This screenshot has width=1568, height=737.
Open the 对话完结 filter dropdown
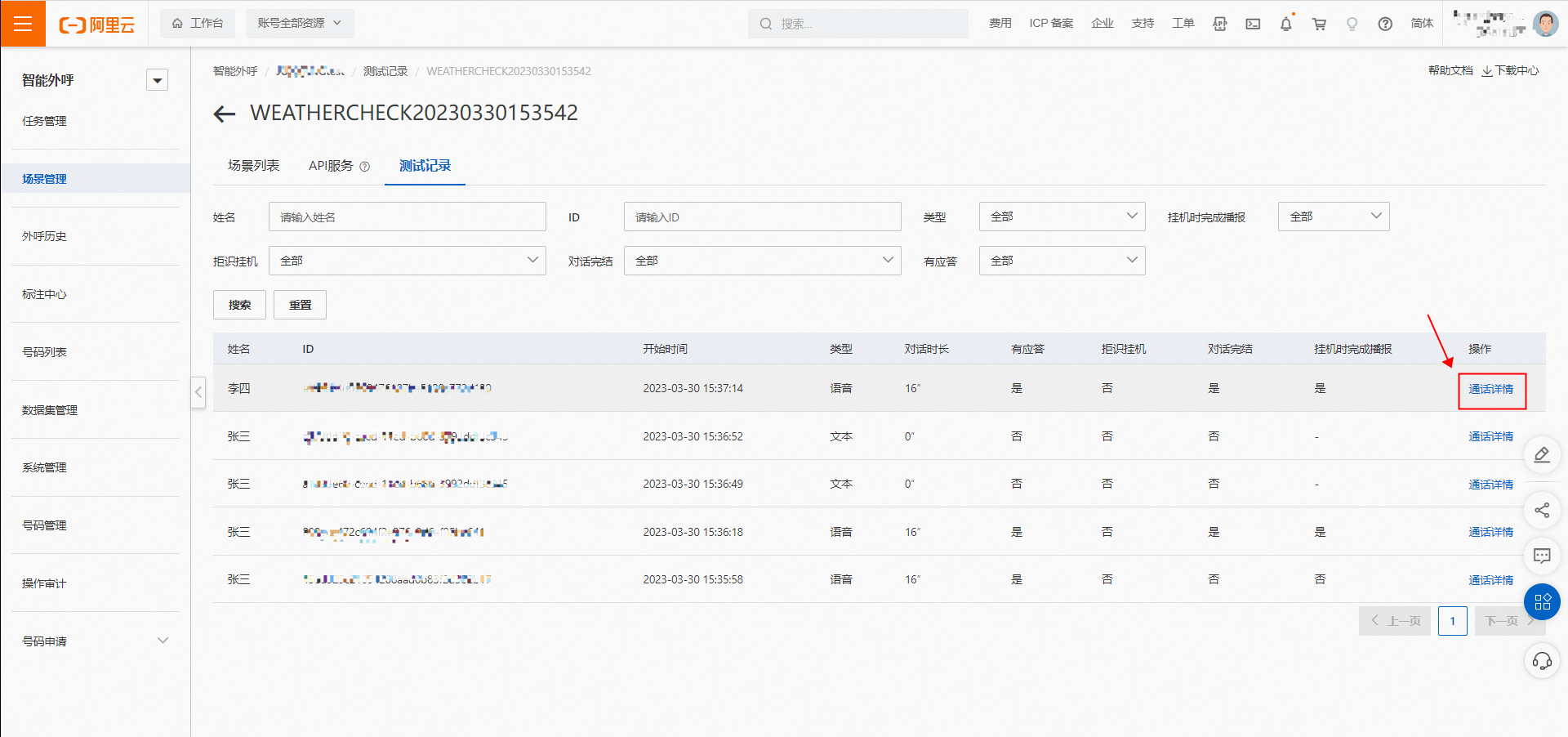[x=763, y=261]
